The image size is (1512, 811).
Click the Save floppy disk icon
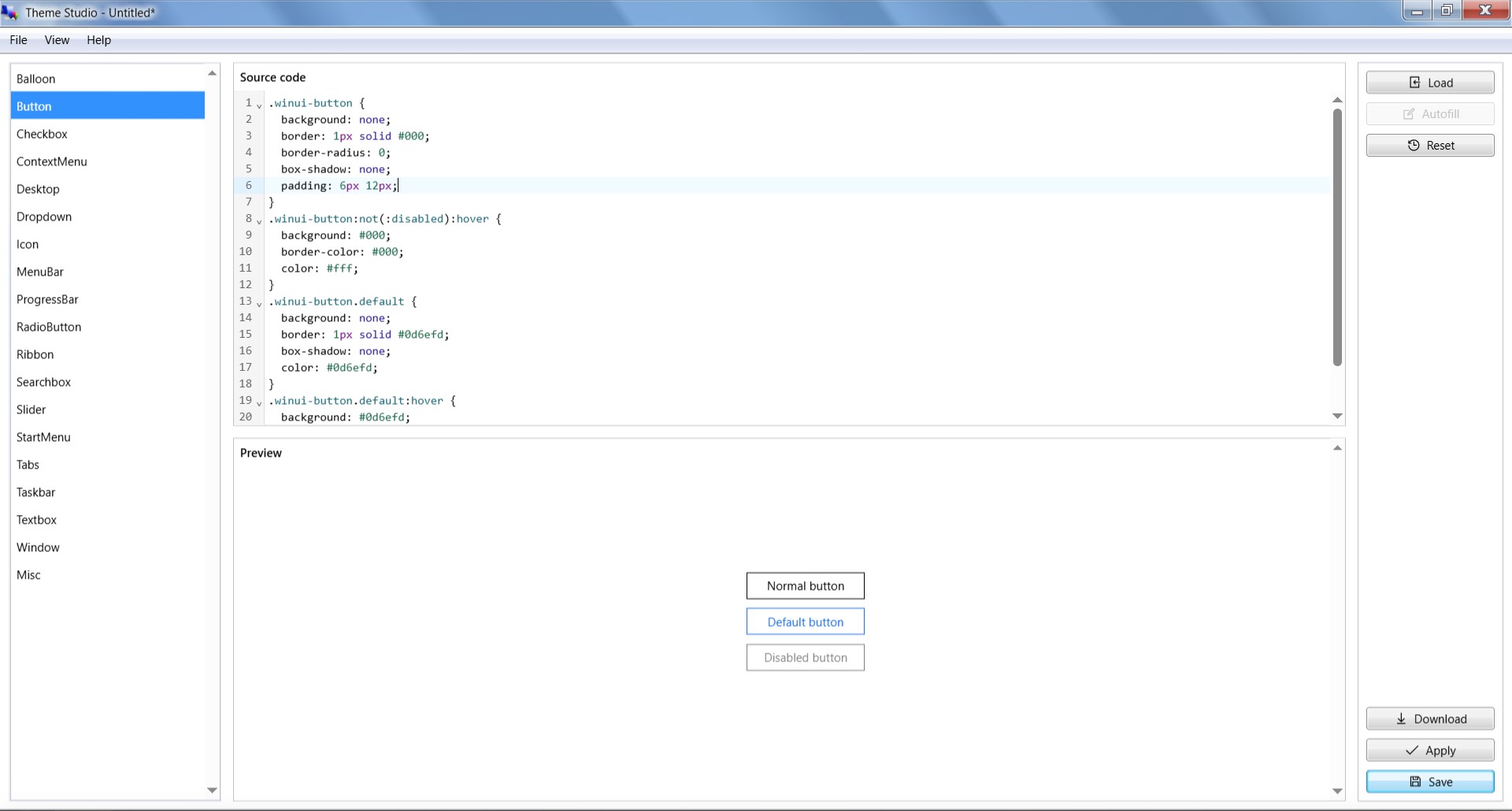click(1415, 782)
